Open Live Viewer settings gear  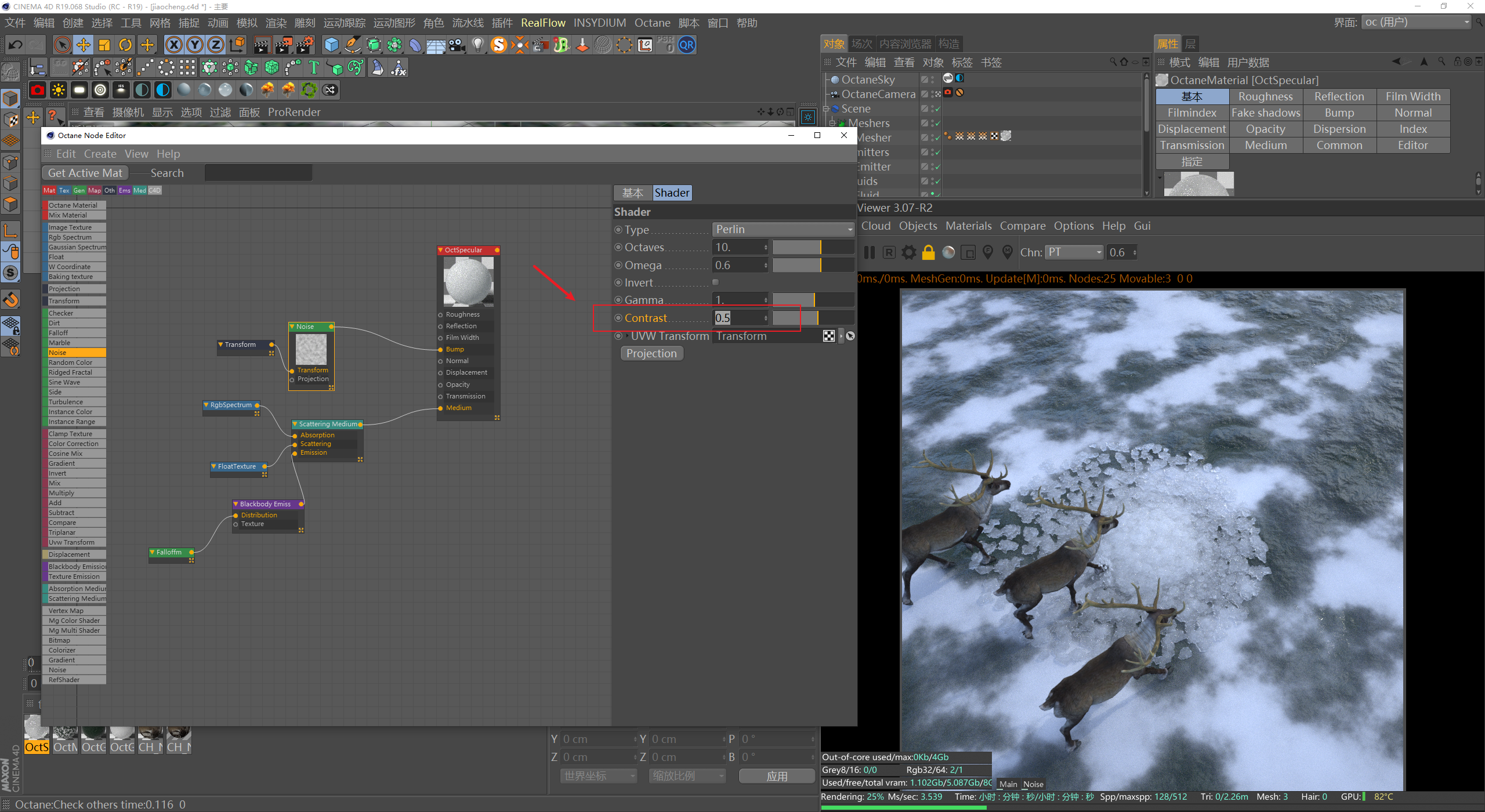pyautogui.click(x=908, y=252)
